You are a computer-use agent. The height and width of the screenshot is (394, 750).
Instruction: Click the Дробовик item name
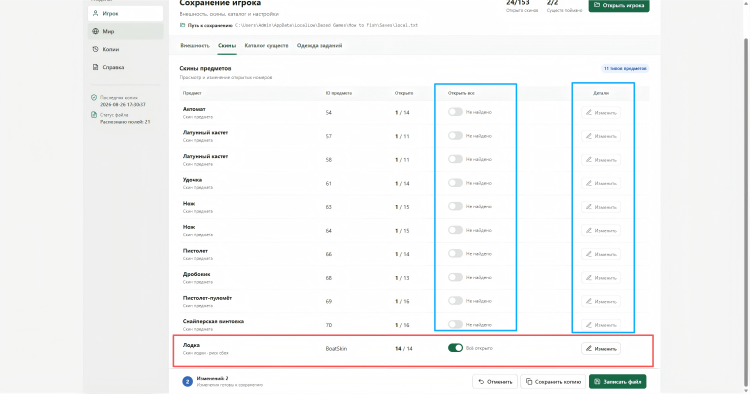point(196,274)
